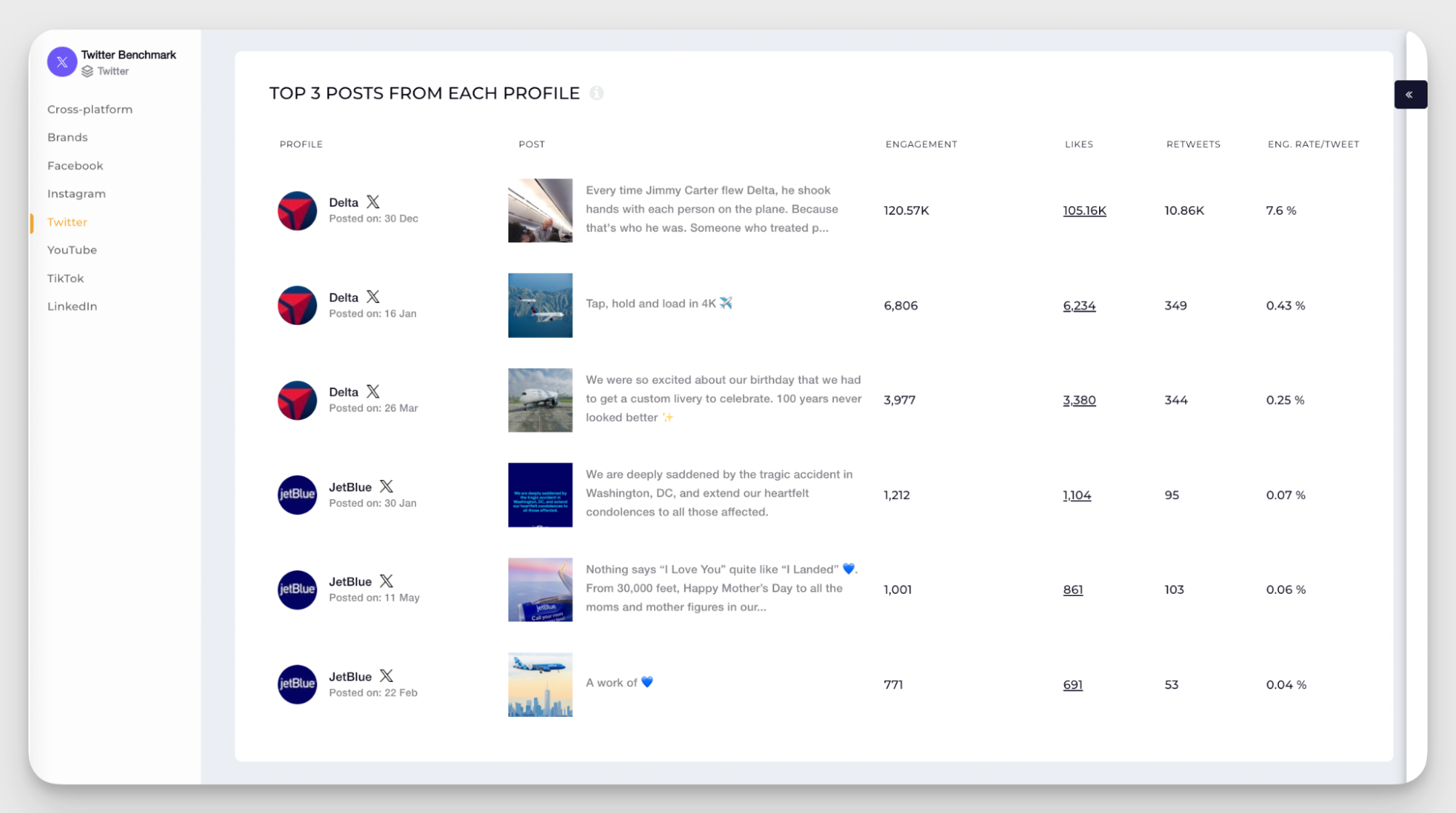
Task: Select YouTube in the sidebar
Action: point(71,250)
